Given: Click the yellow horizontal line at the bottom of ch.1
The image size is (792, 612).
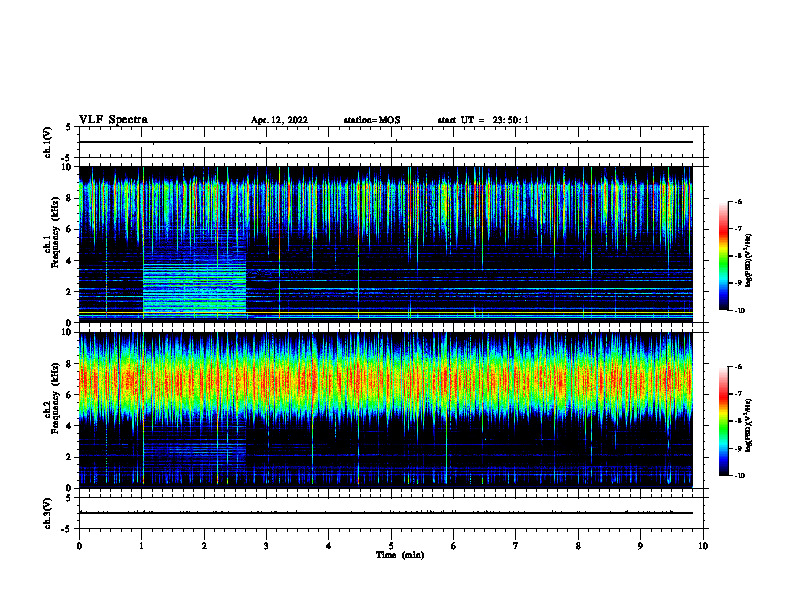Looking at the screenshot, I should click(385, 314).
